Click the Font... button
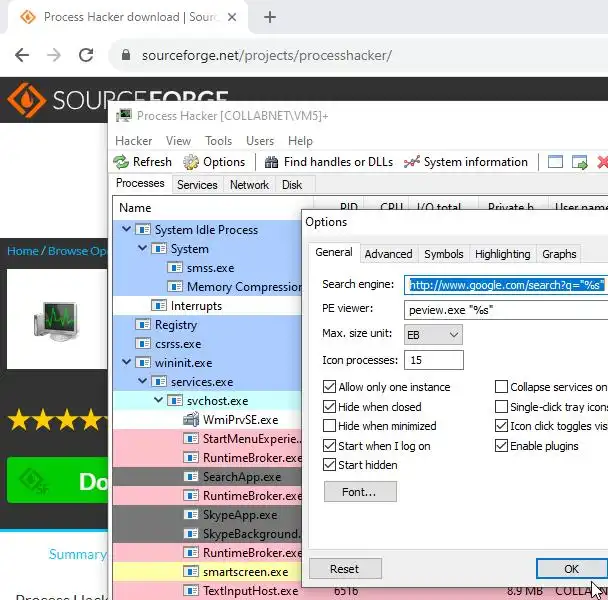The image size is (608, 600). [x=360, y=492]
